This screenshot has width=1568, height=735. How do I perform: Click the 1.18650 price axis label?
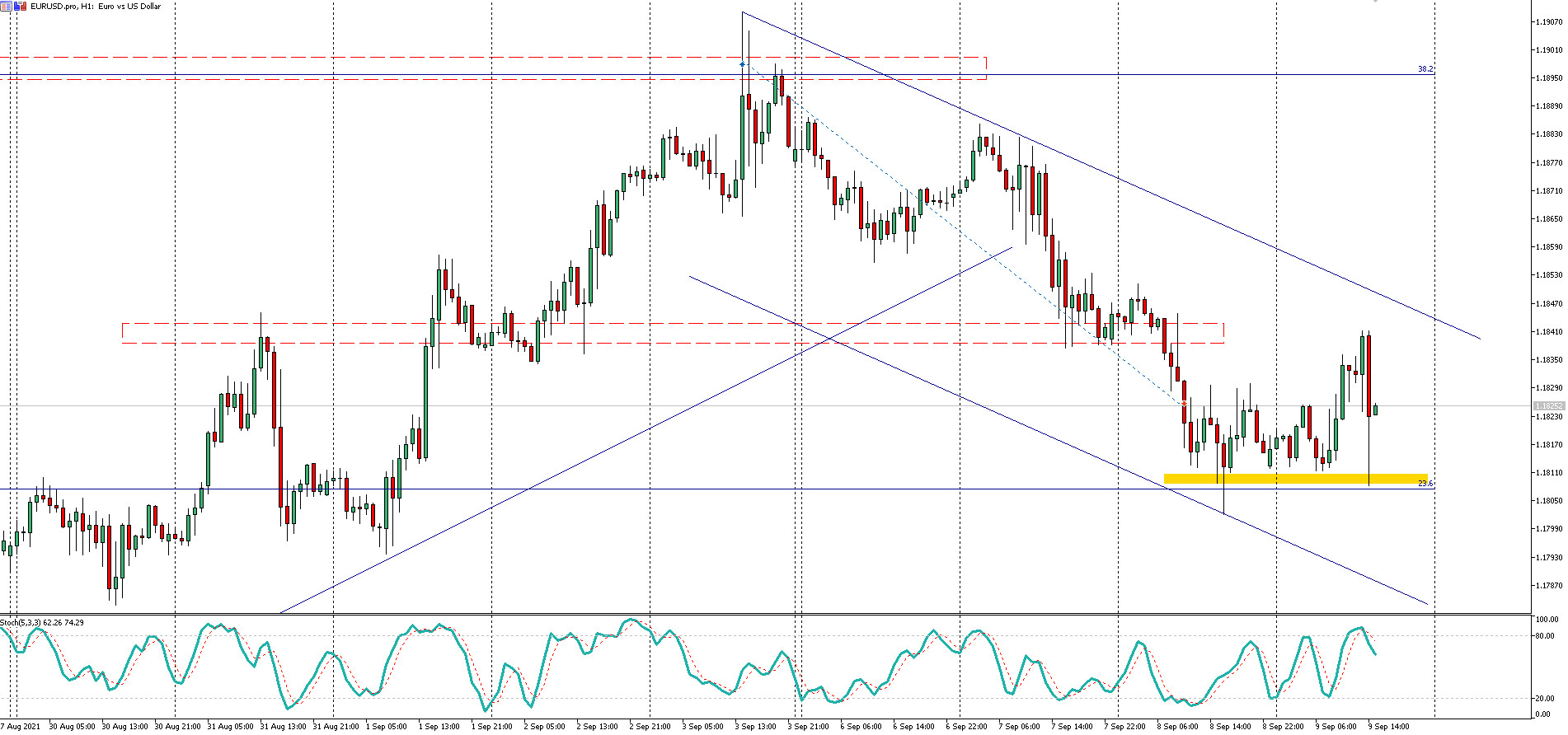(1549, 218)
